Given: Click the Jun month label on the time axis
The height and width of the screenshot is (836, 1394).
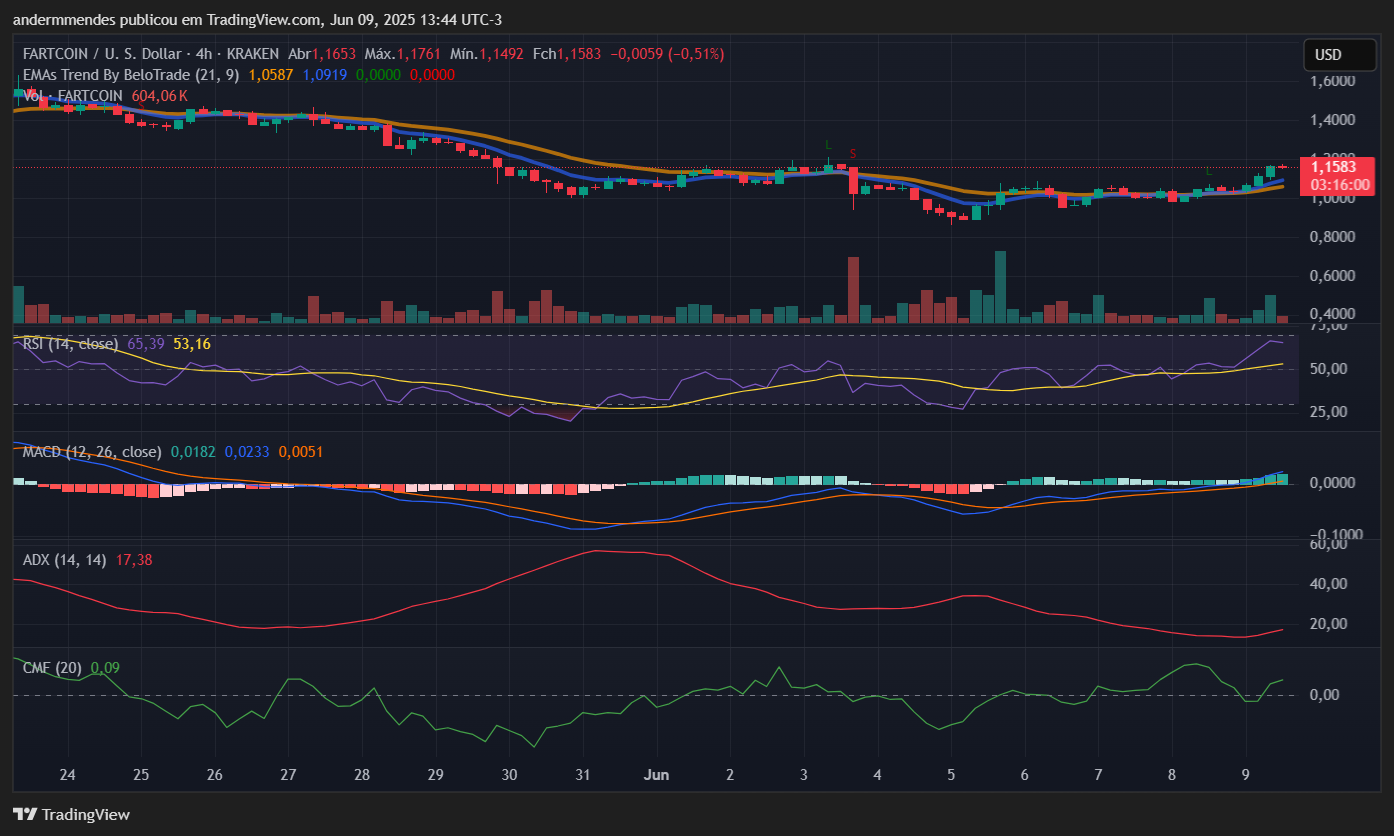Looking at the screenshot, I should pyautogui.click(x=657, y=775).
